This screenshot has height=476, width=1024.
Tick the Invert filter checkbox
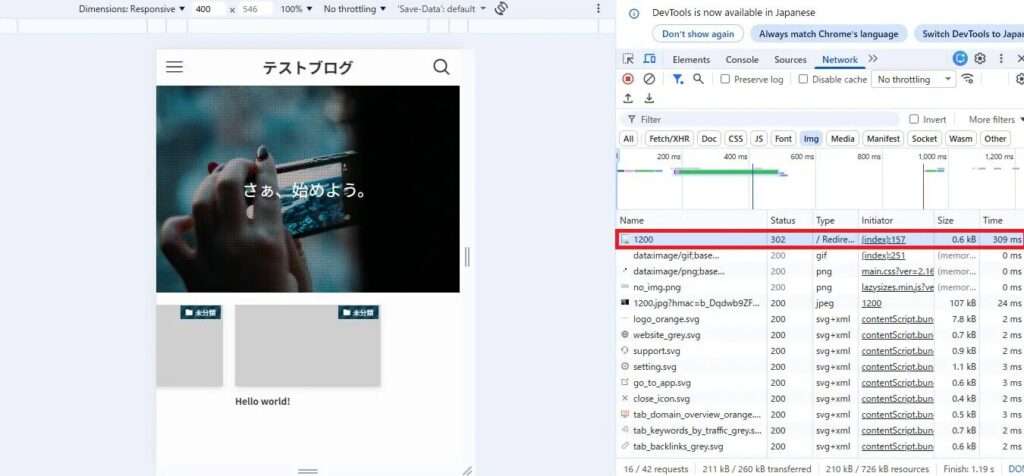(x=913, y=119)
